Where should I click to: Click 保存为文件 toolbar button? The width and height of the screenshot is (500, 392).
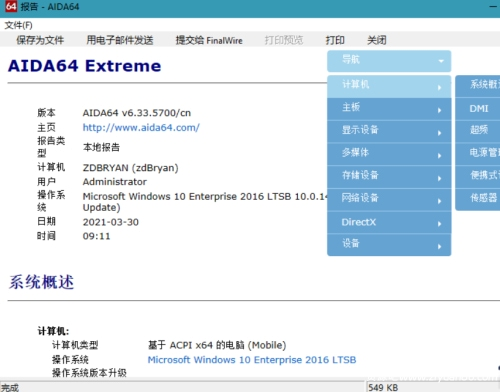40,40
